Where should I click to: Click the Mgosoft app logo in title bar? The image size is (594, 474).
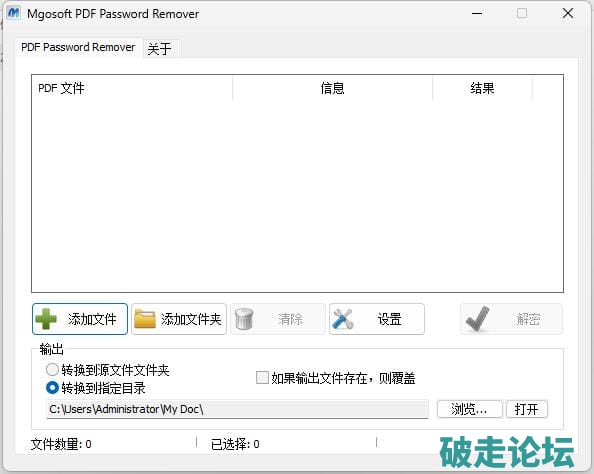coord(14,13)
